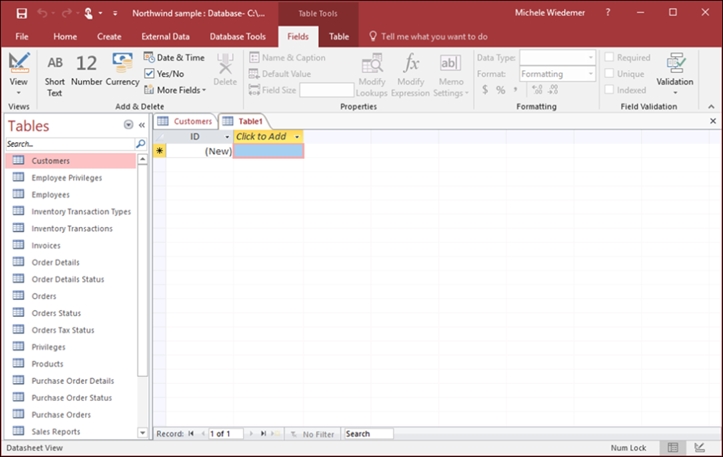Toggle the Yes/No field checkbox

tap(149, 74)
